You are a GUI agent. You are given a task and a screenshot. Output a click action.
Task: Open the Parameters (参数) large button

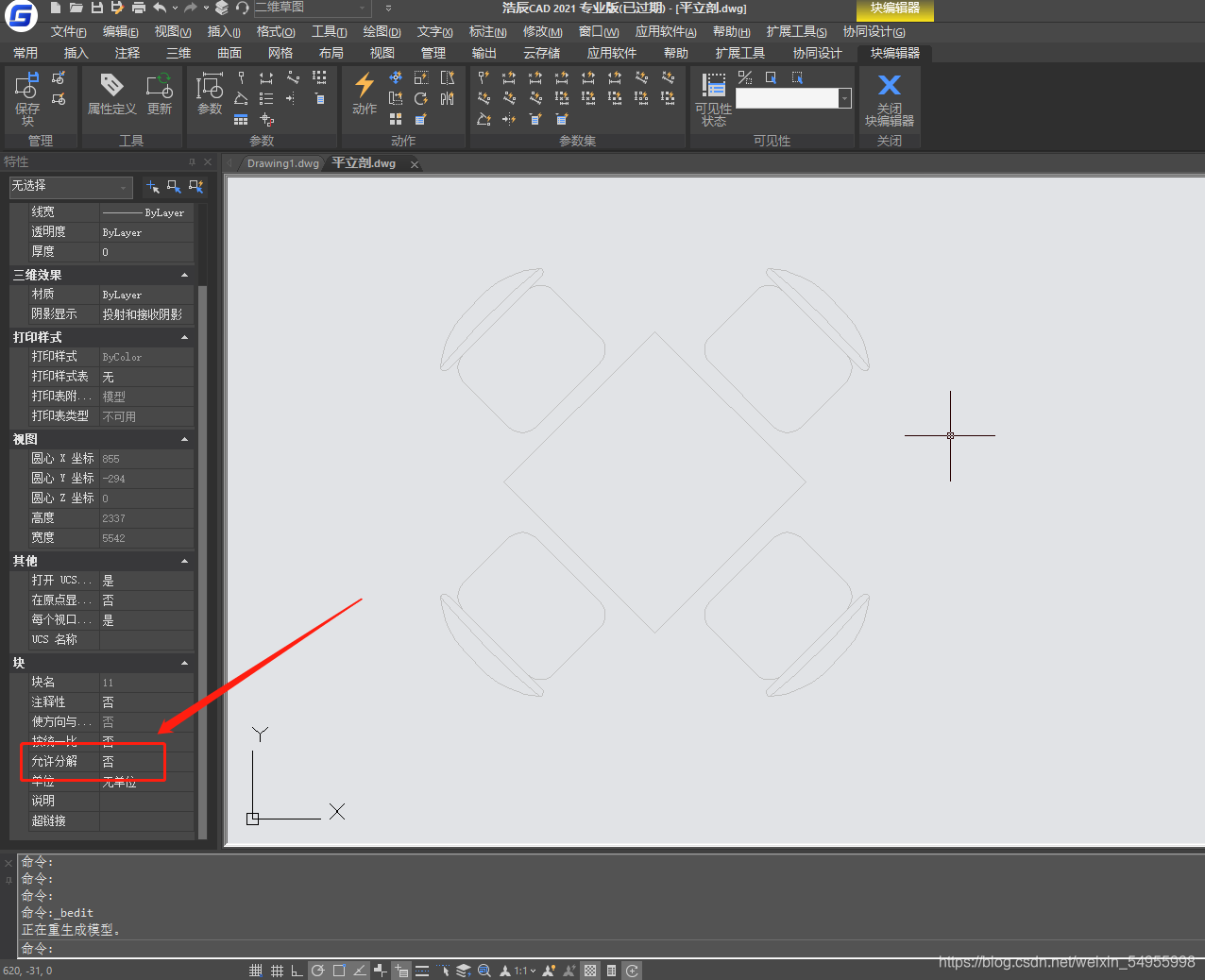click(210, 94)
